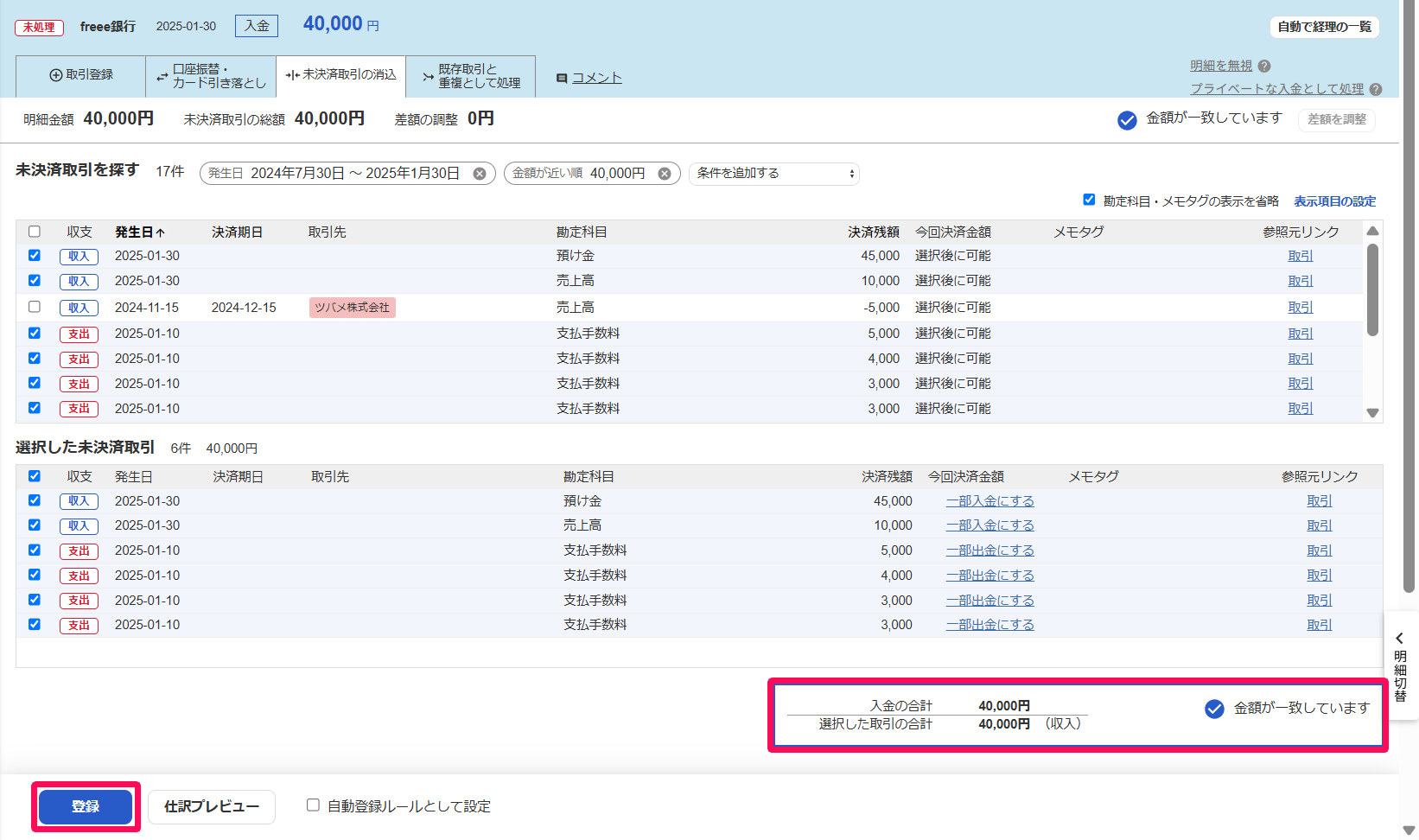Click 一部出金にする for 支払手数料 4,000 row
Screen dimensions: 1419x840
[989, 576]
